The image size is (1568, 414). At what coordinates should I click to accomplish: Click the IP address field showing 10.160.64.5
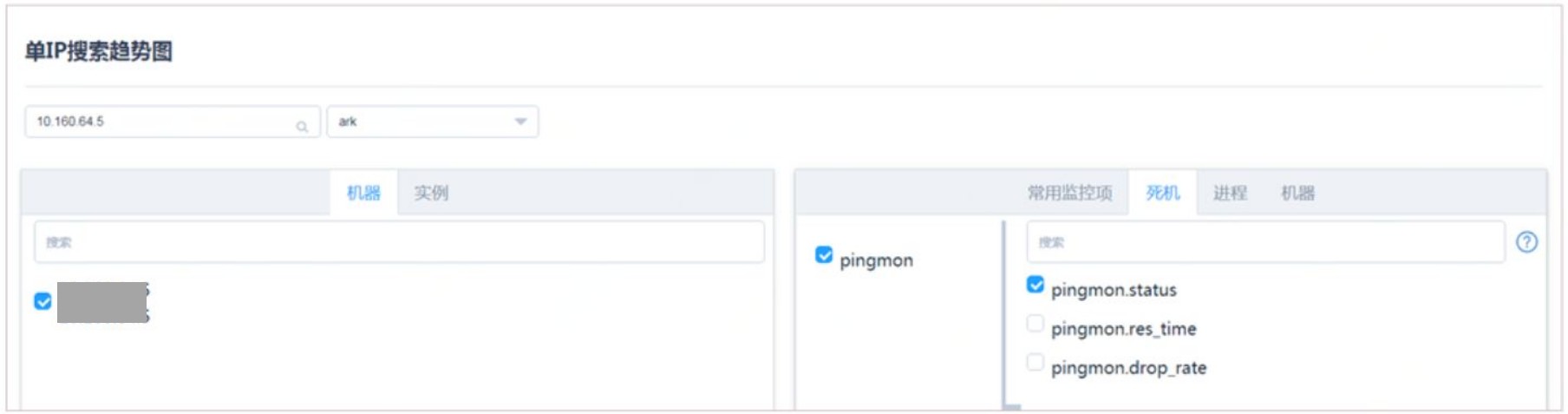156,122
